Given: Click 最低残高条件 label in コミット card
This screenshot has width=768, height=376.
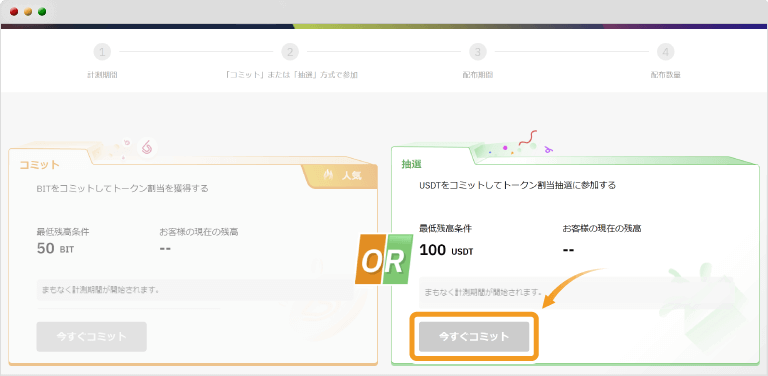Looking at the screenshot, I should (63, 232).
